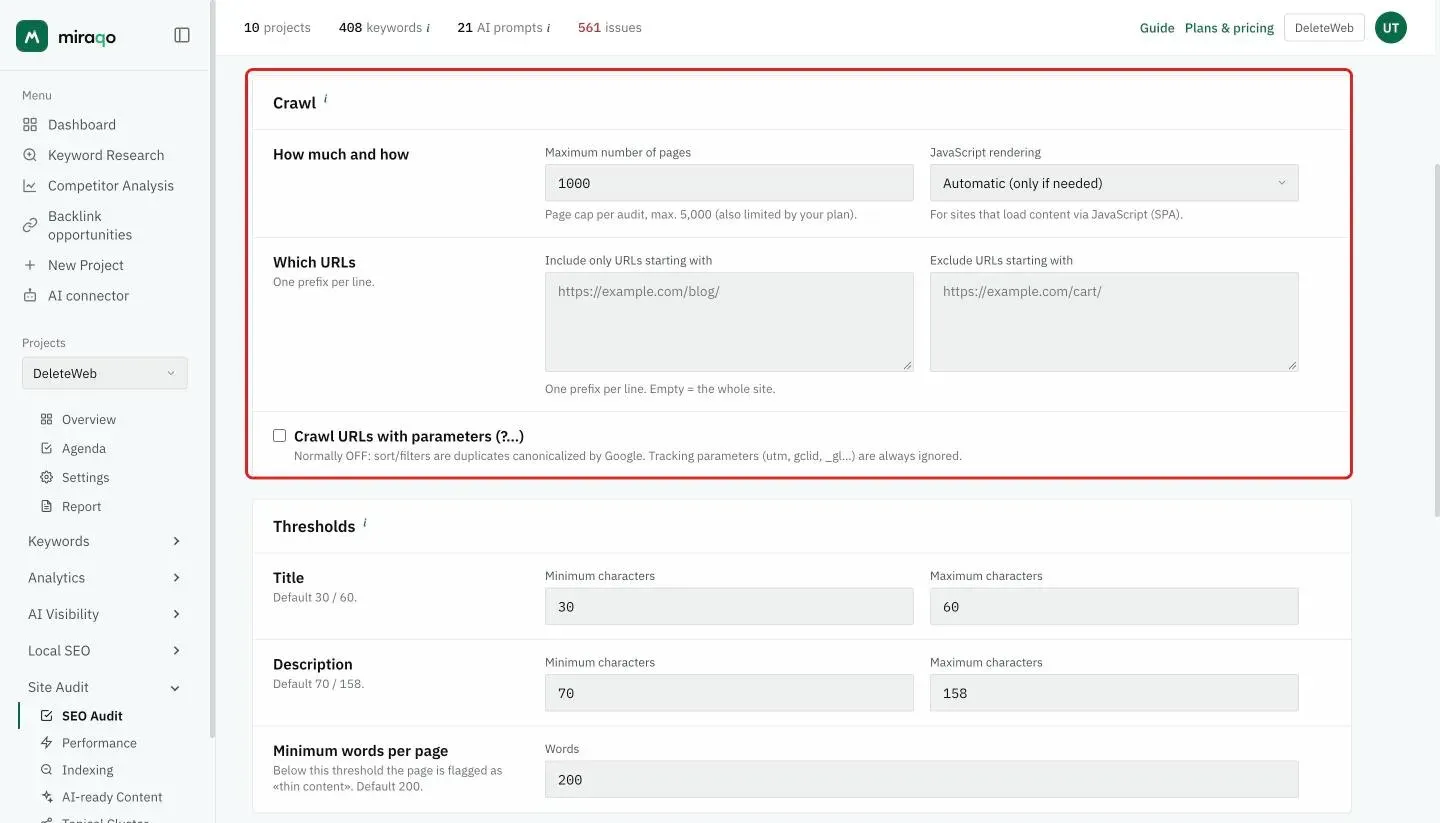Click the miraqo logo icon

point(32,36)
